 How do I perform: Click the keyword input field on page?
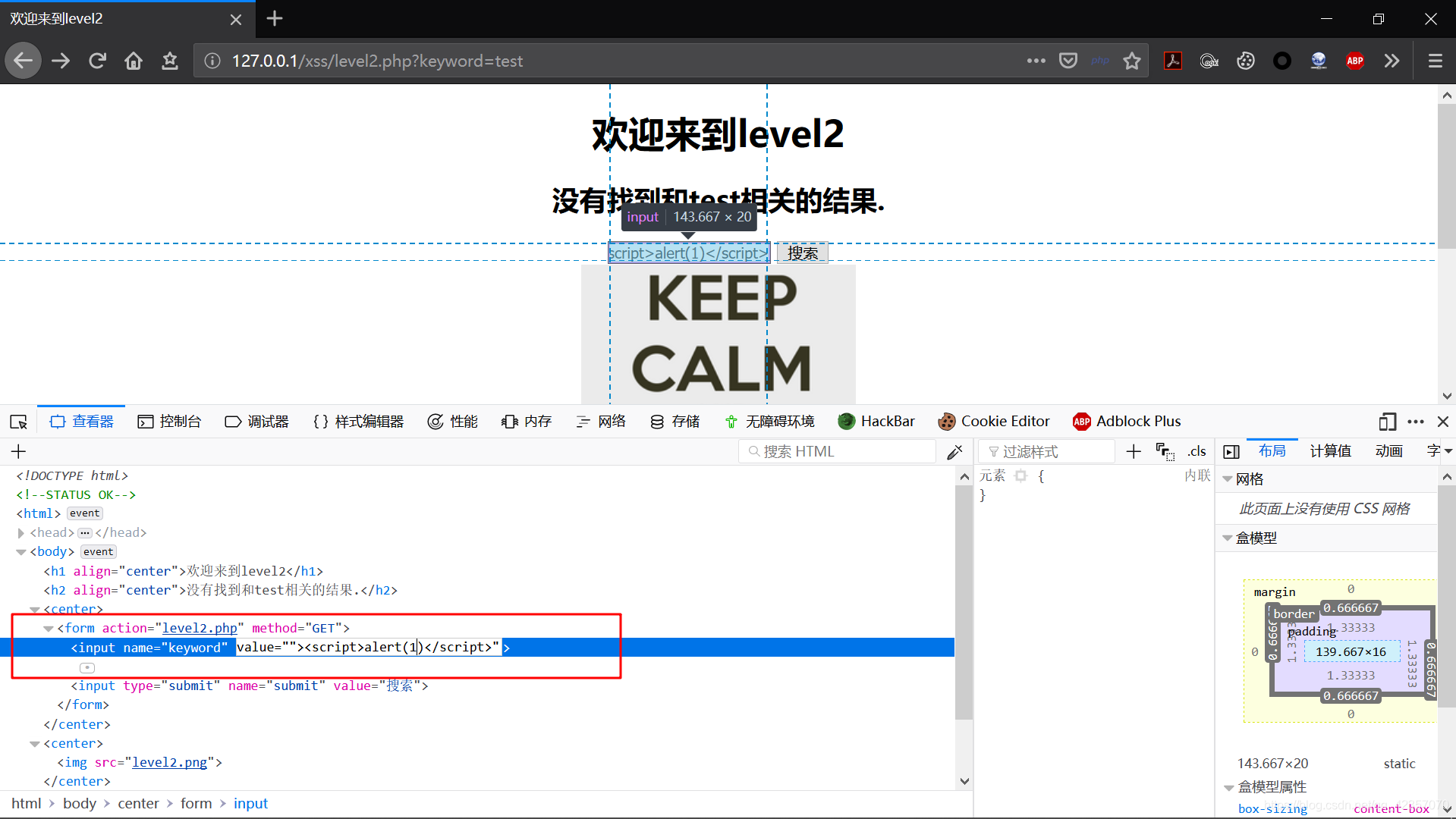click(x=689, y=253)
